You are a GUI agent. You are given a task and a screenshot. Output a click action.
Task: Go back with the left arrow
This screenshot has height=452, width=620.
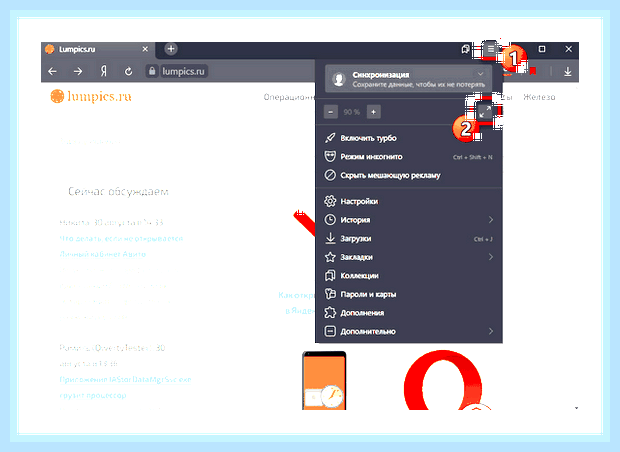52,72
